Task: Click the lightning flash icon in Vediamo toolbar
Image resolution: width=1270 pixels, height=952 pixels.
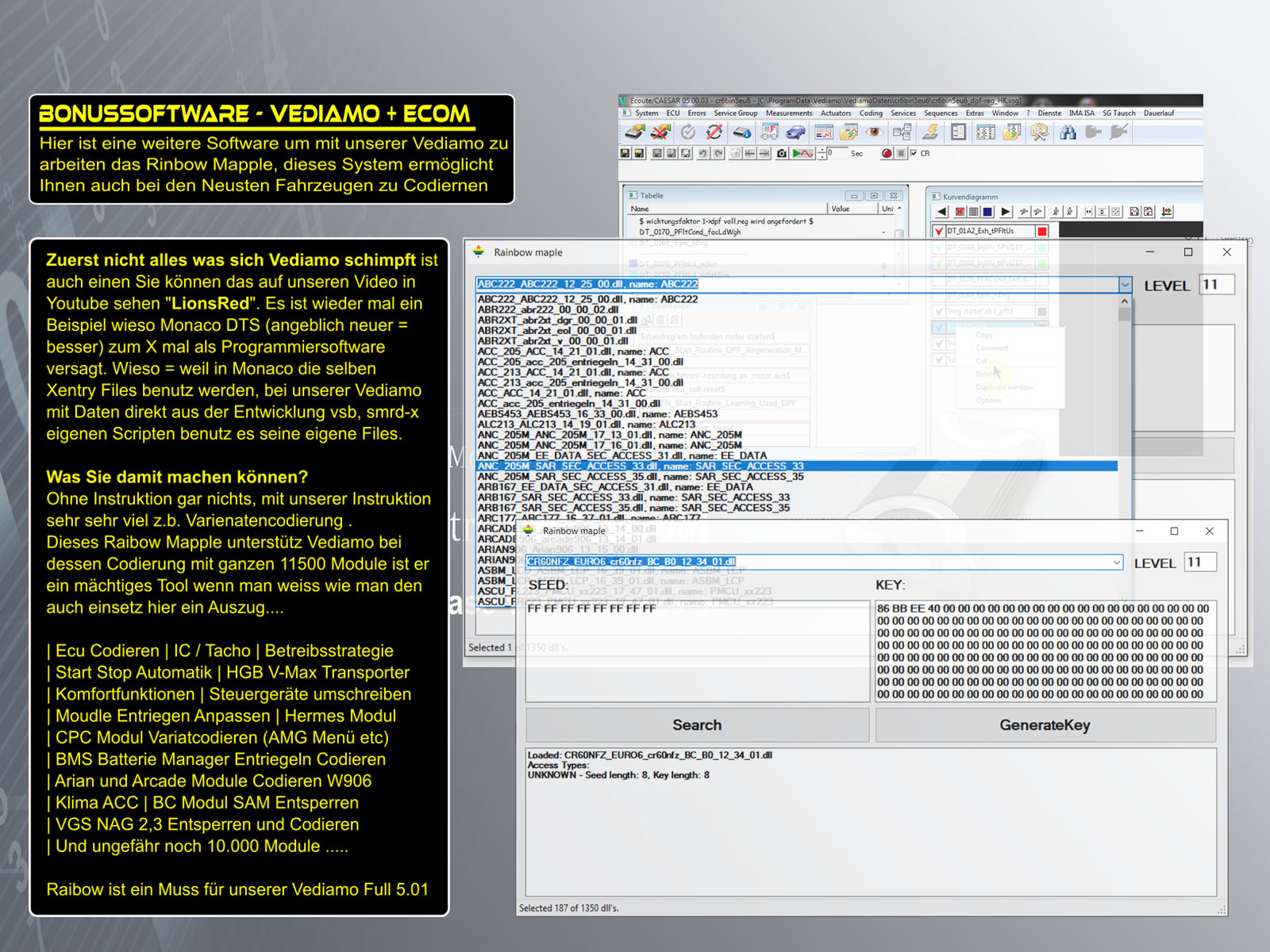Action: [930, 132]
